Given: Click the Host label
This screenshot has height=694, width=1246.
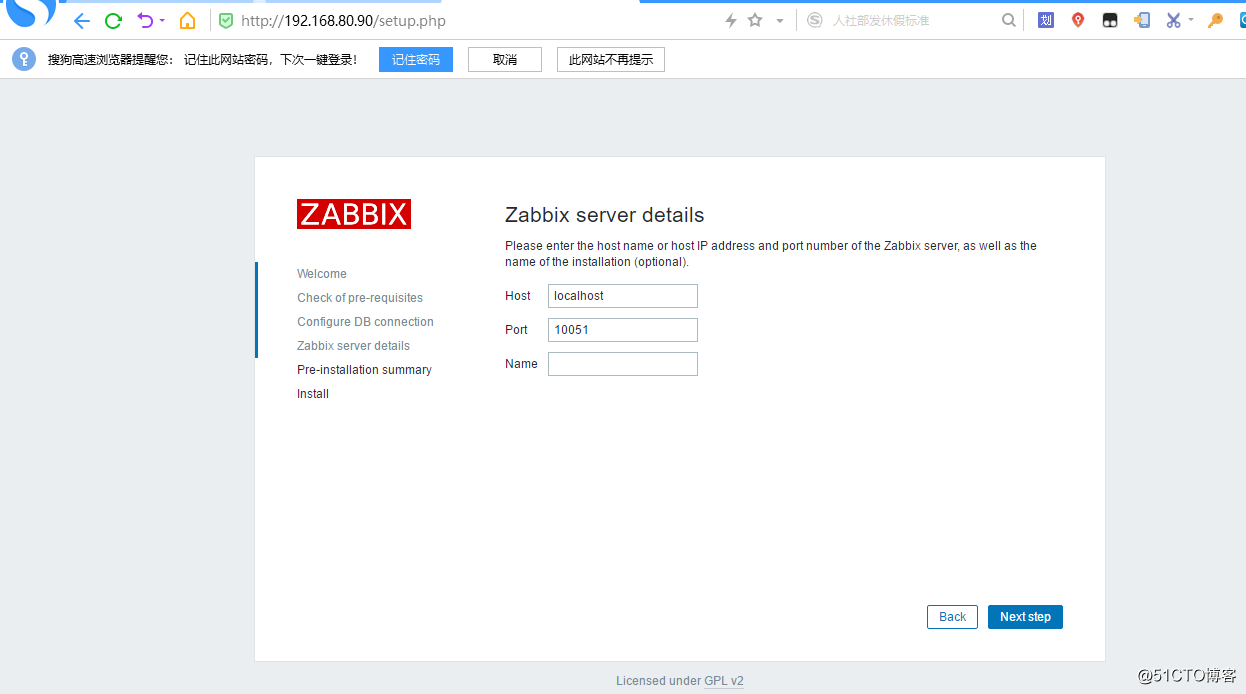Looking at the screenshot, I should 518,296.
